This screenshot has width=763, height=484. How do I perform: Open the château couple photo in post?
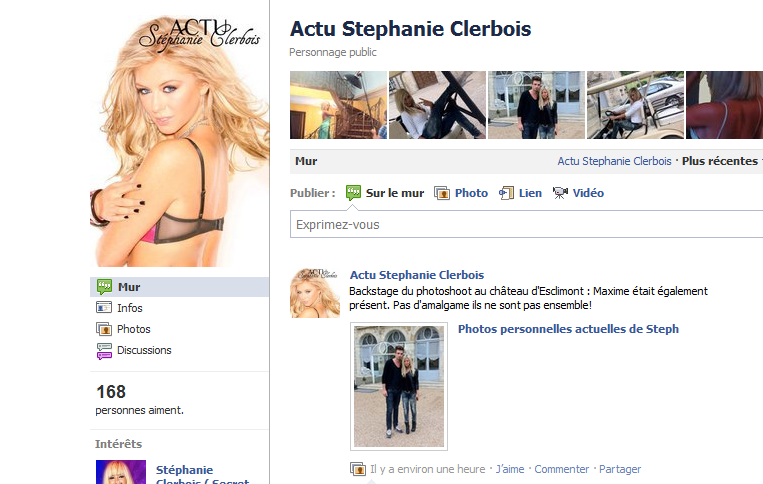point(399,386)
